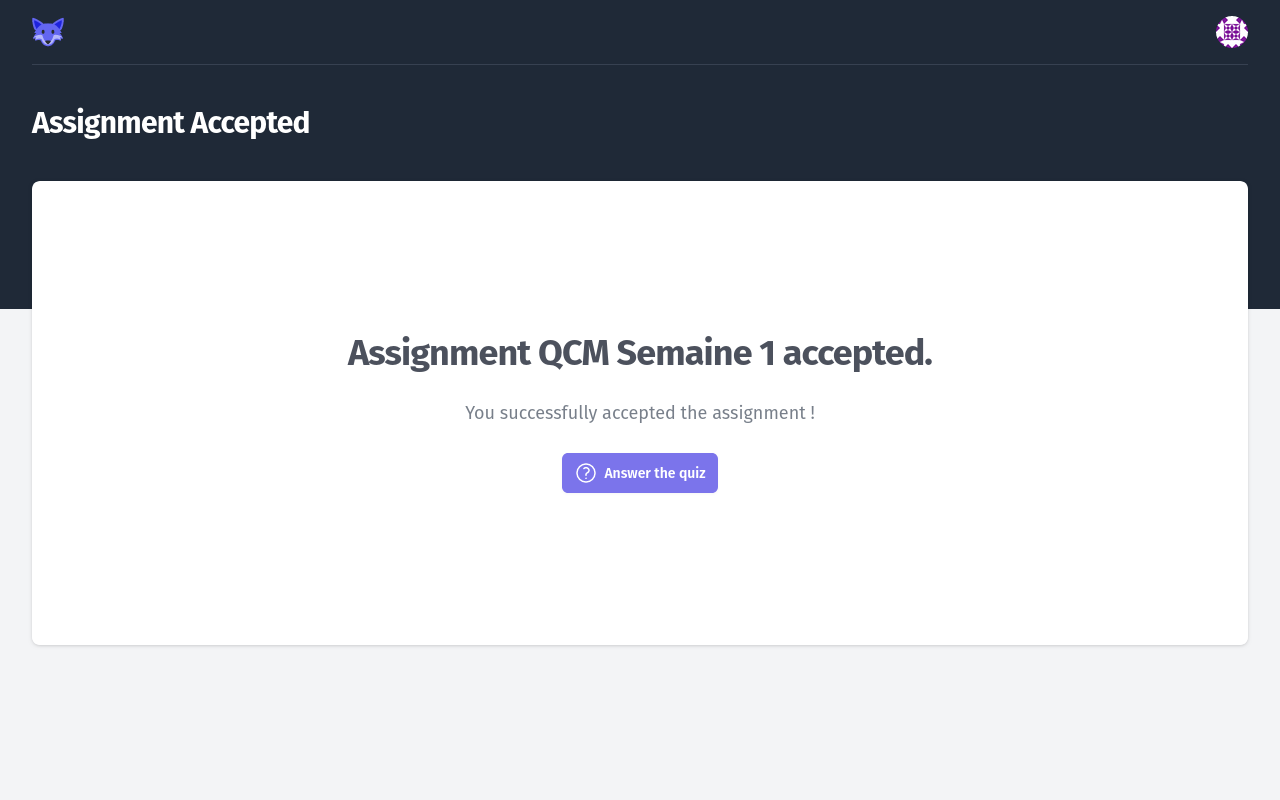This screenshot has height=800, width=1280.
Task: Click the question mark icon on the quiz button
Action: point(585,472)
